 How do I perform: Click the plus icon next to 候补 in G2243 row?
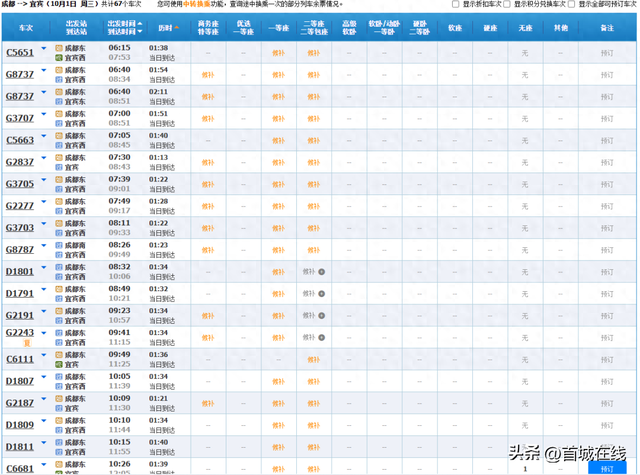[322, 337]
